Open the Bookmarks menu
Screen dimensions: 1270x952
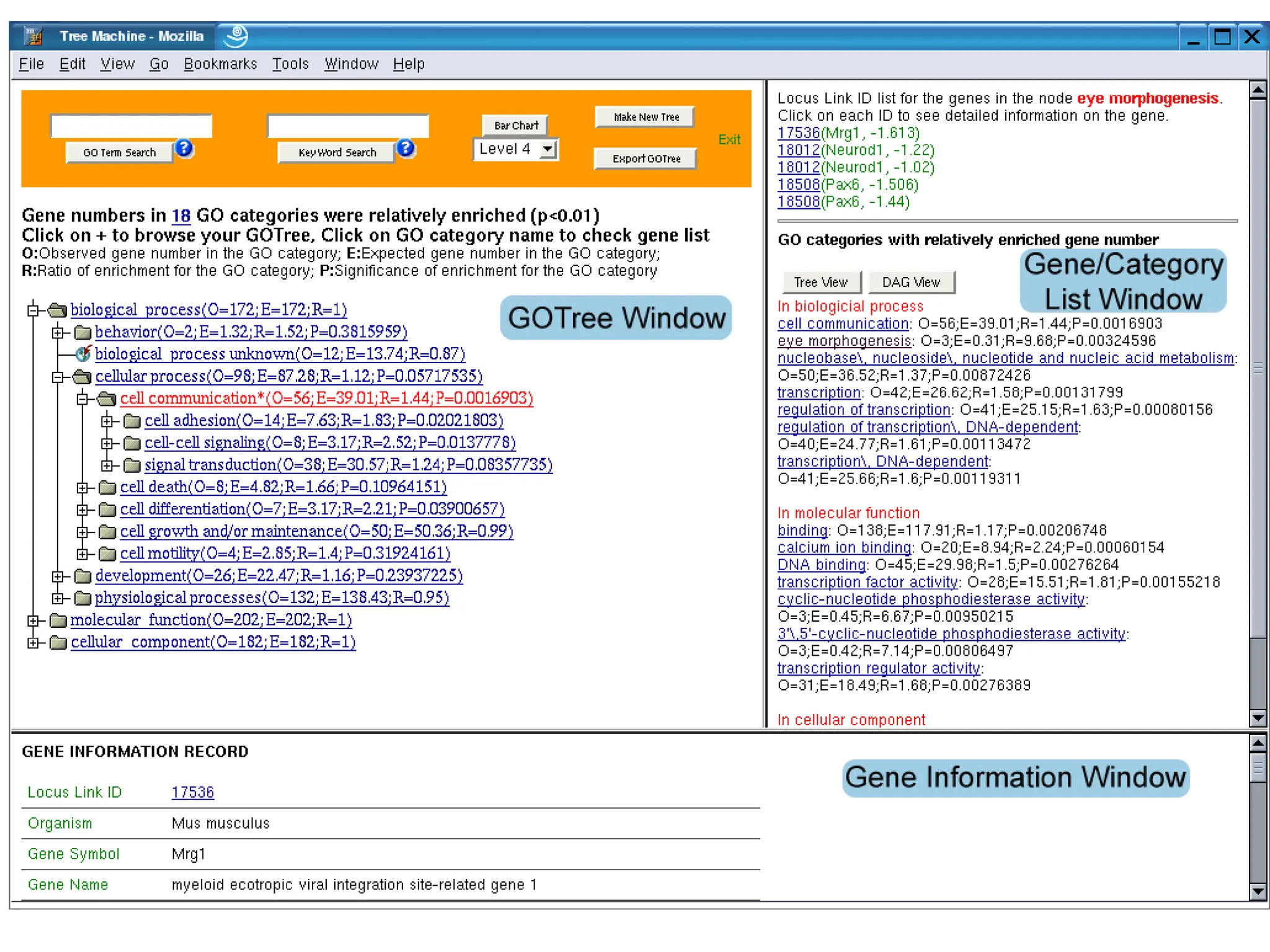point(220,64)
